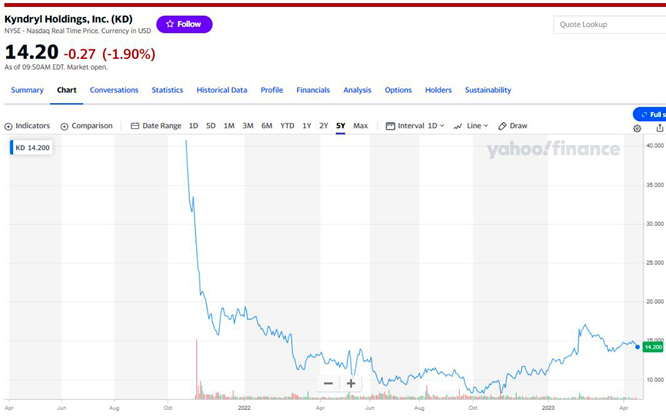Click the Follow star button
This screenshot has height=416, width=666.
point(184,24)
